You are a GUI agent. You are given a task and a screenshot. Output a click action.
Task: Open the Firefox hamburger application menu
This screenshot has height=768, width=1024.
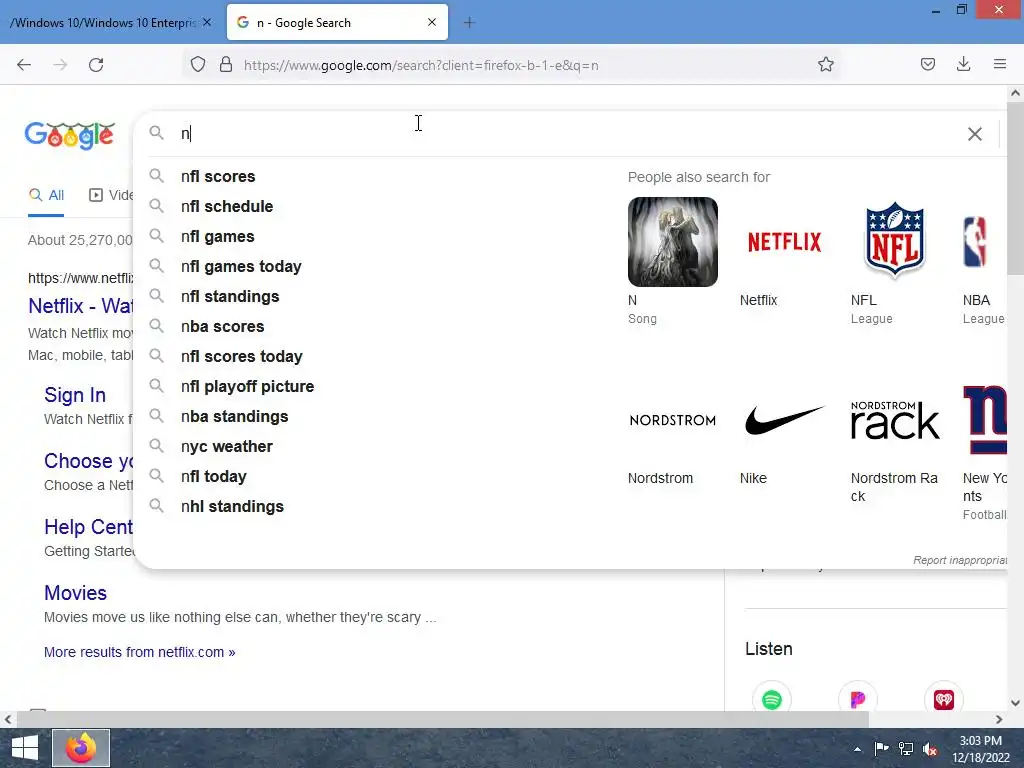click(x=1000, y=64)
